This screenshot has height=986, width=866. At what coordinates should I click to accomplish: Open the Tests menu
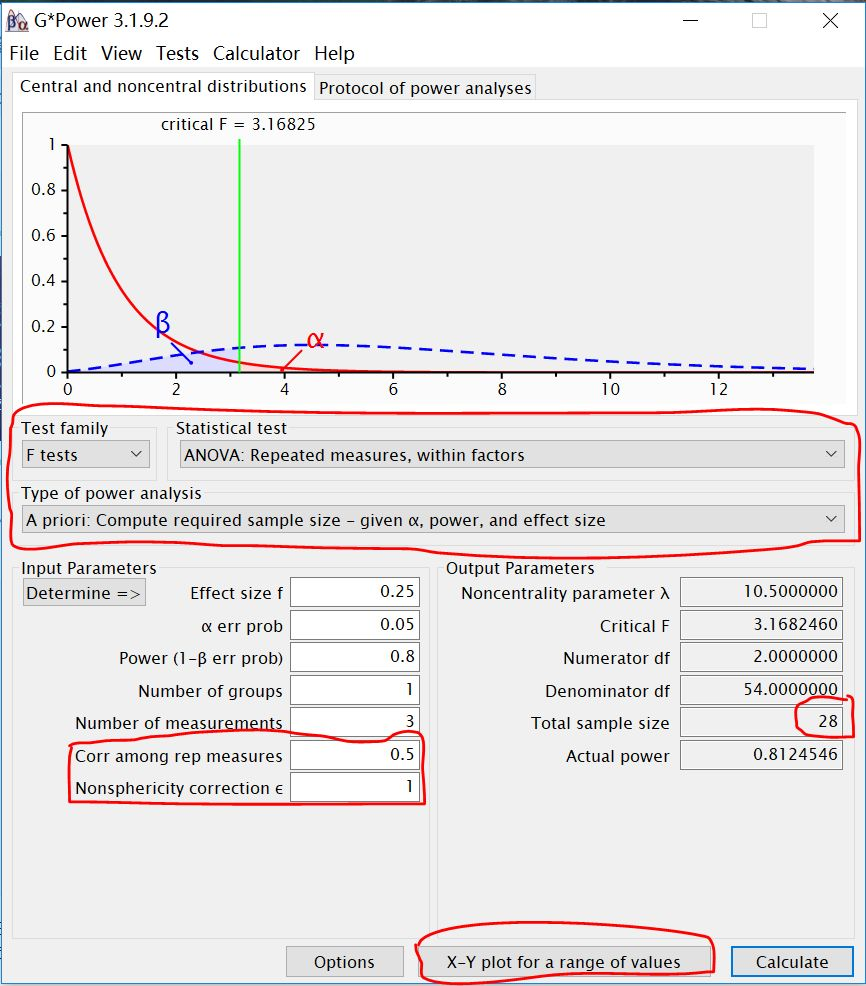(x=177, y=53)
